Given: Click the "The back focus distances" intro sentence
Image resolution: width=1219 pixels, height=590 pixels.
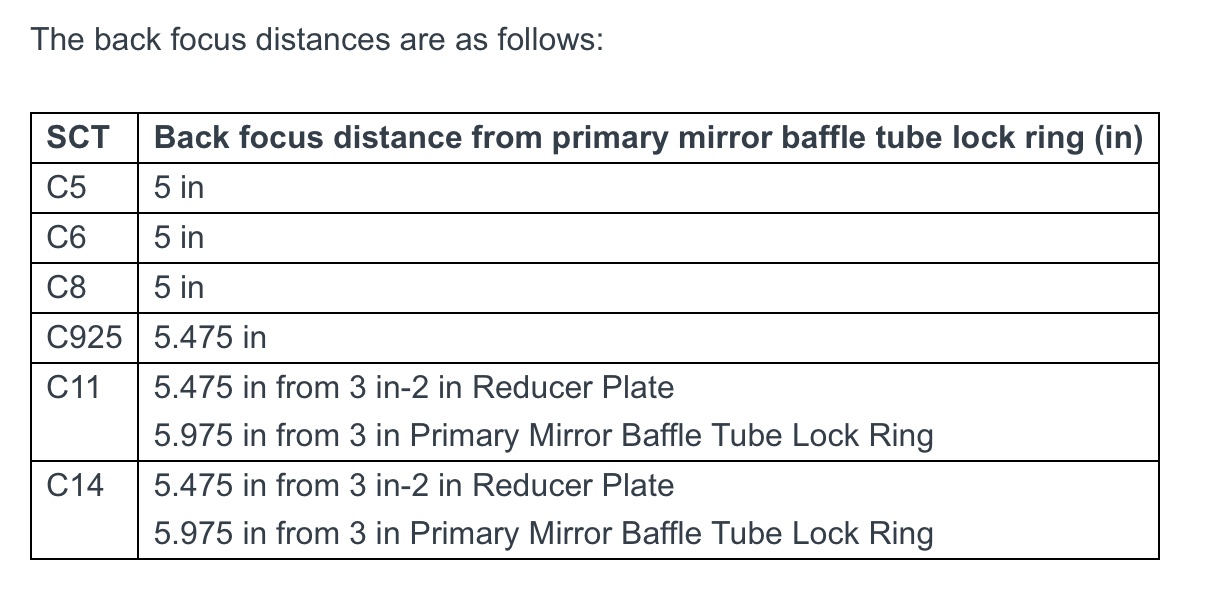Looking at the screenshot, I should (316, 41).
